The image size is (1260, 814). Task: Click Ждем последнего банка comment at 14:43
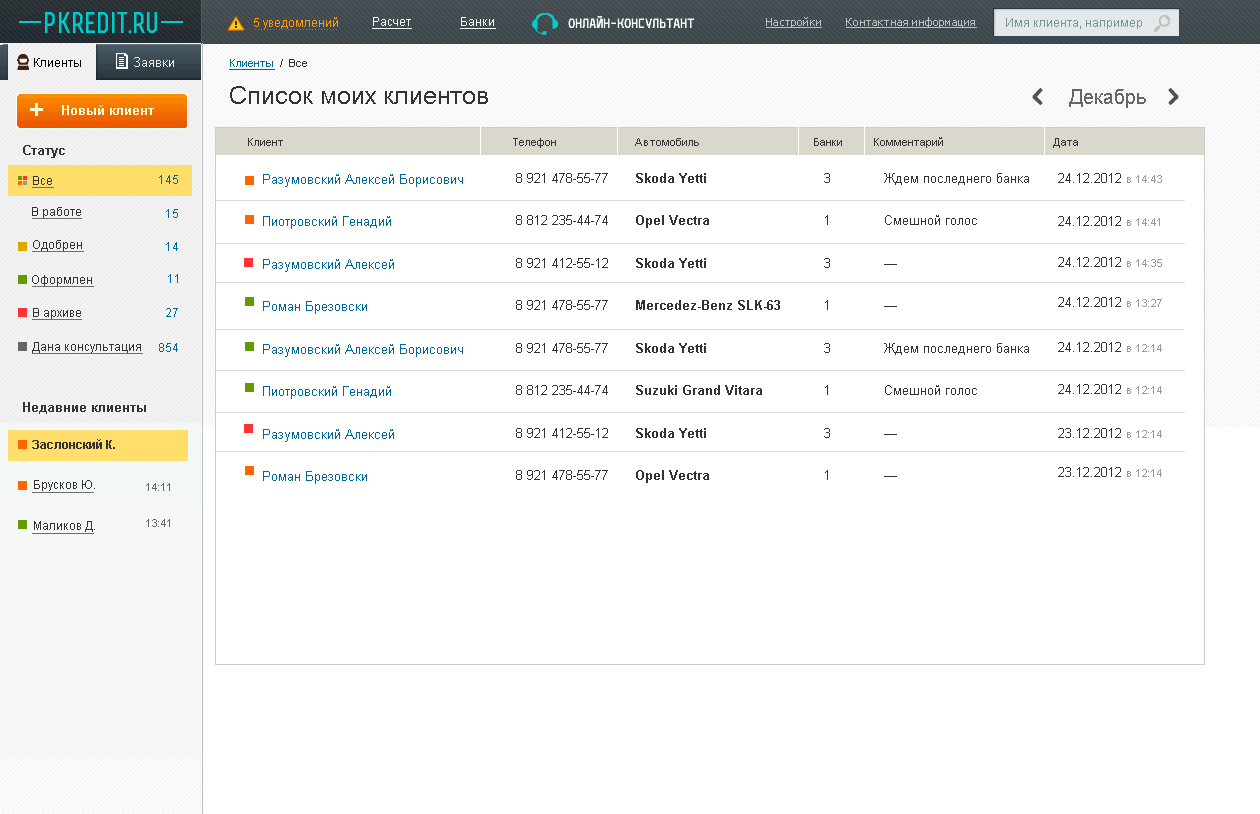pyautogui.click(x=957, y=179)
